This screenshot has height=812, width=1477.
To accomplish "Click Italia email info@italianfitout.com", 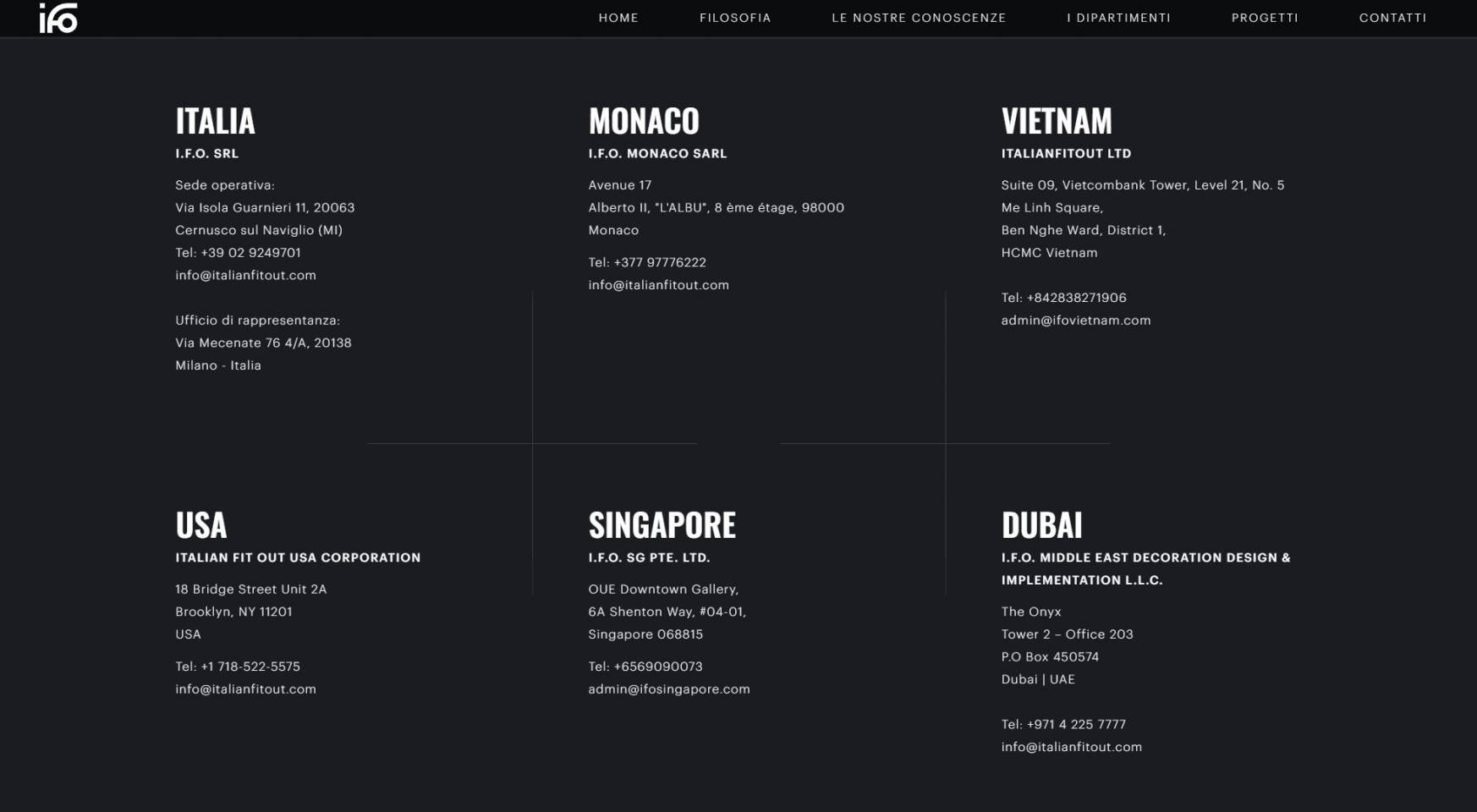I will [x=245, y=275].
